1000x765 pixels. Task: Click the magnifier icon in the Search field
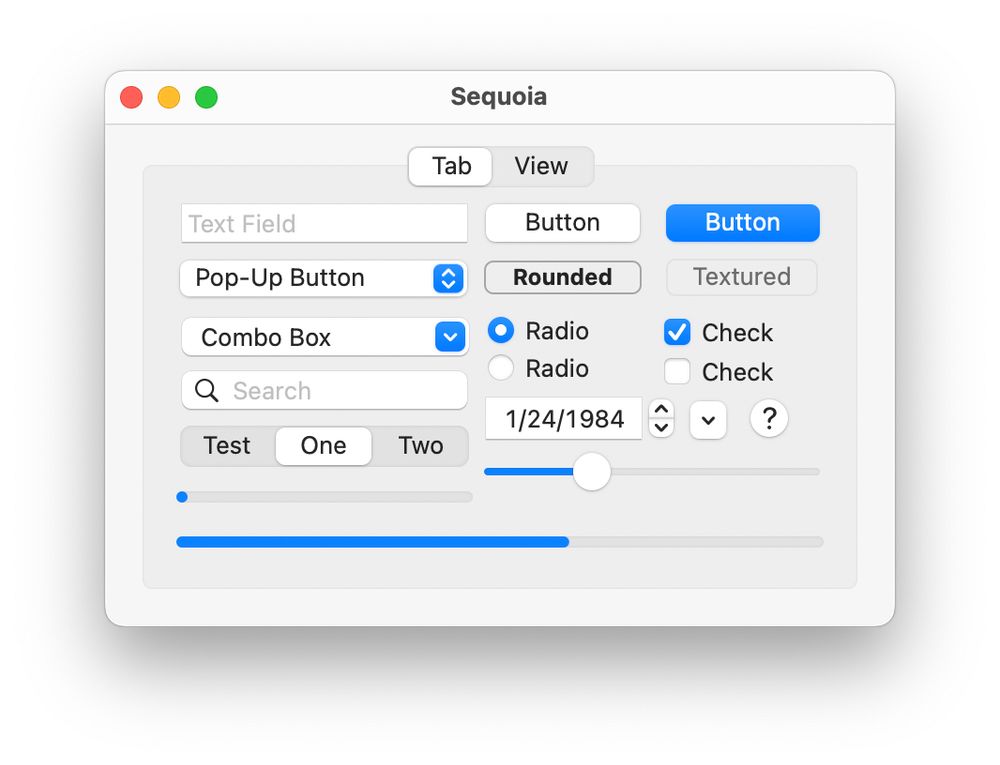(207, 390)
